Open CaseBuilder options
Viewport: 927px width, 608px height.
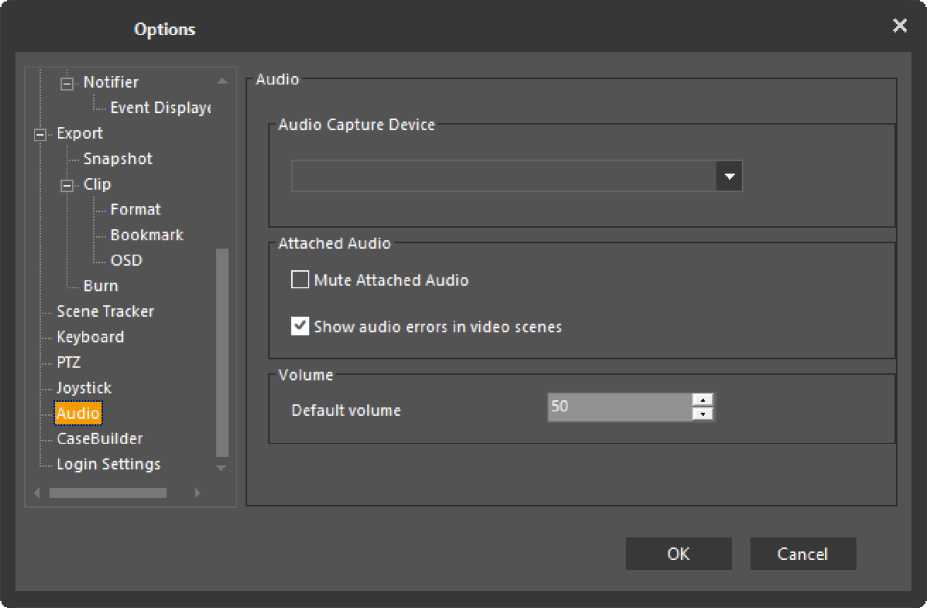pos(99,439)
